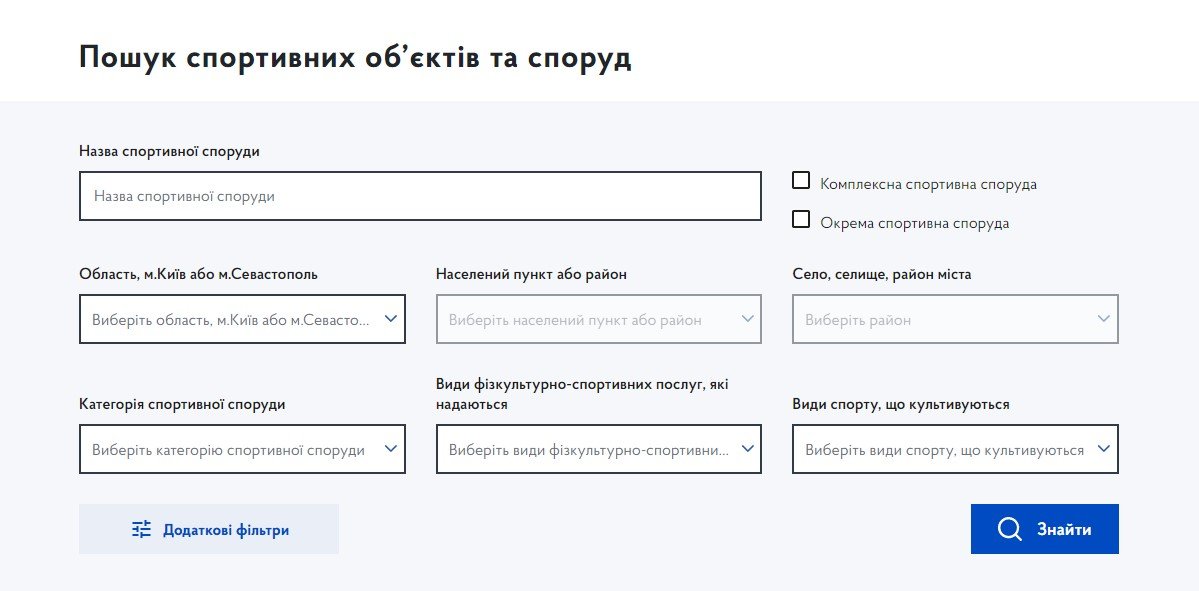Click the Пошук спортивних об'єктів та споруд heading
Screen dimensions: 1199x591
pos(355,58)
